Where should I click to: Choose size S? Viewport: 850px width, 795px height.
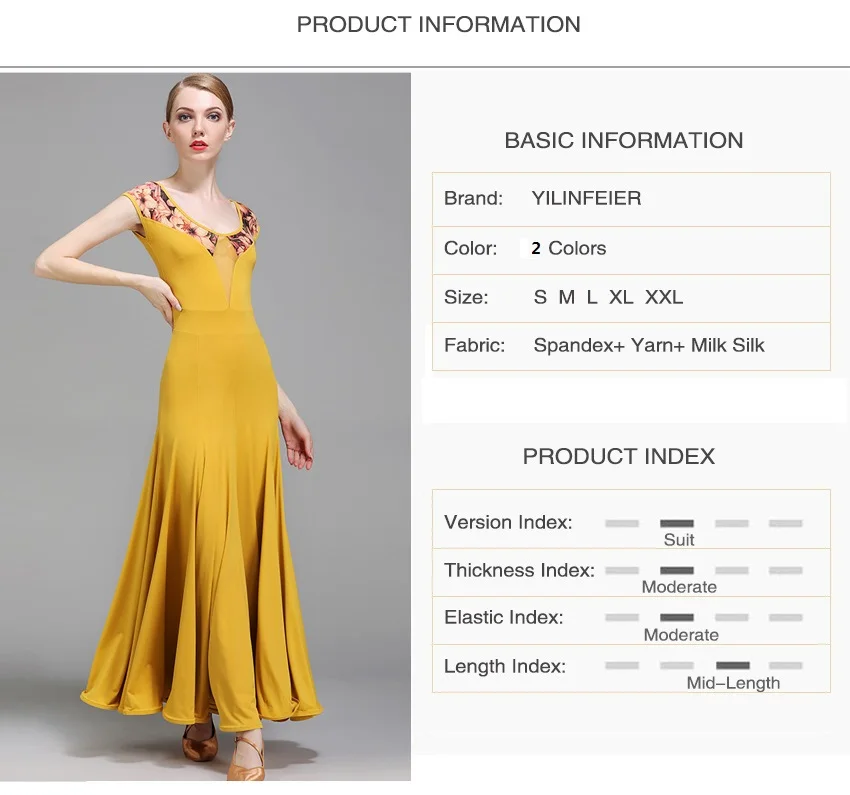click(540, 297)
